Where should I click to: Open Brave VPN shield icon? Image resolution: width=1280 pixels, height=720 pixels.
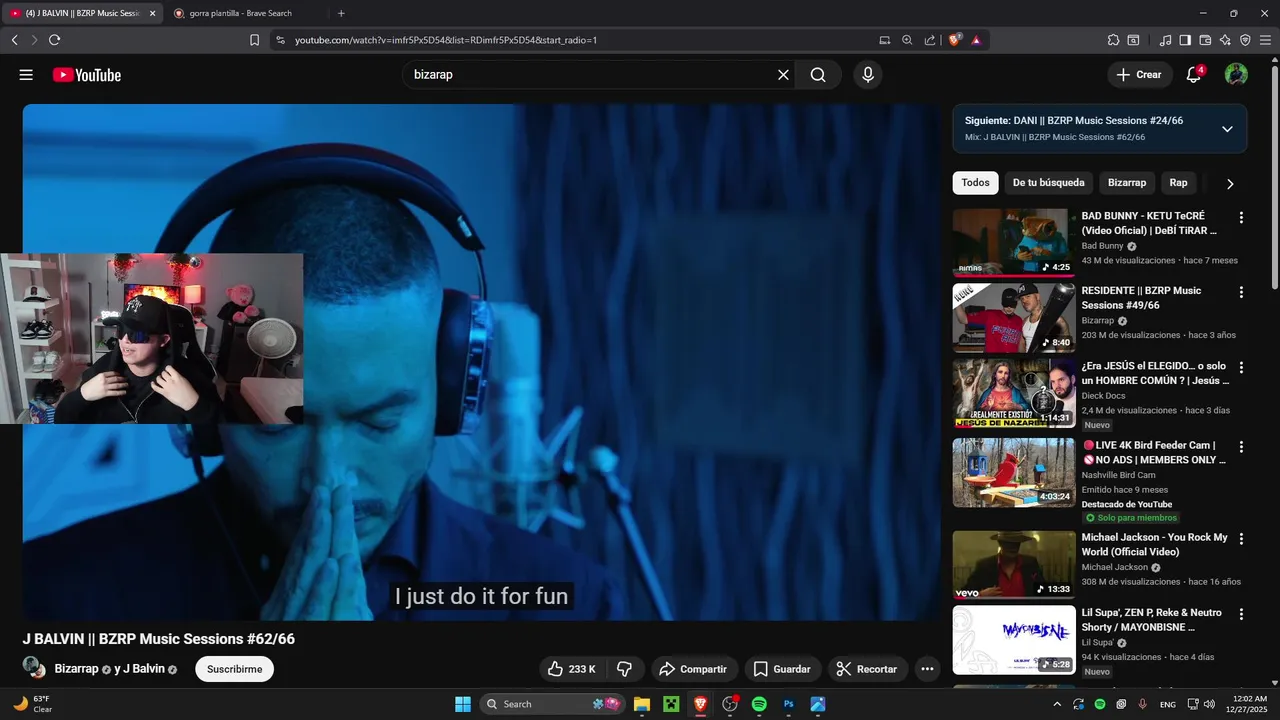[x=1245, y=40]
